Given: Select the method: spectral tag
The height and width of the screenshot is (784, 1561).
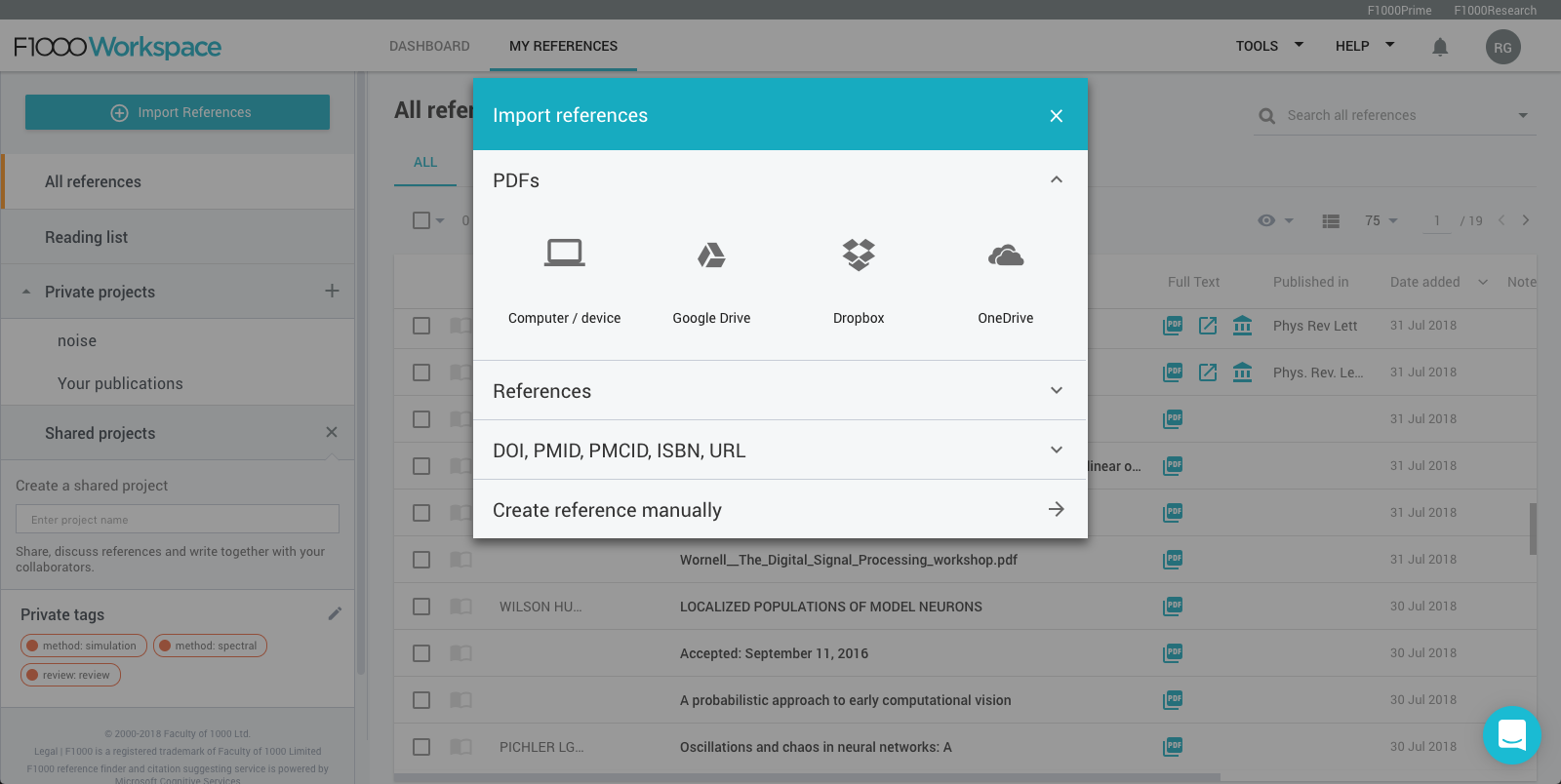Looking at the screenshot, I should pos(210,646).
